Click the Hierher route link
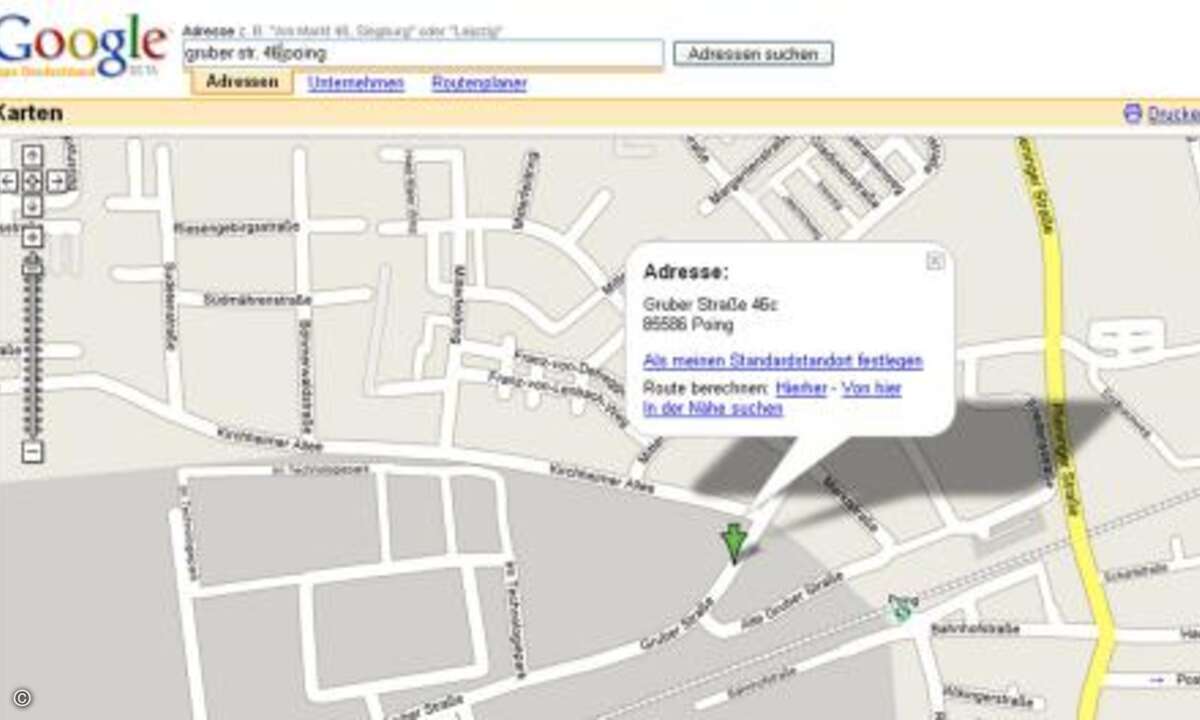This screenshot has height=720, width=1200. [x=801, y=388]
